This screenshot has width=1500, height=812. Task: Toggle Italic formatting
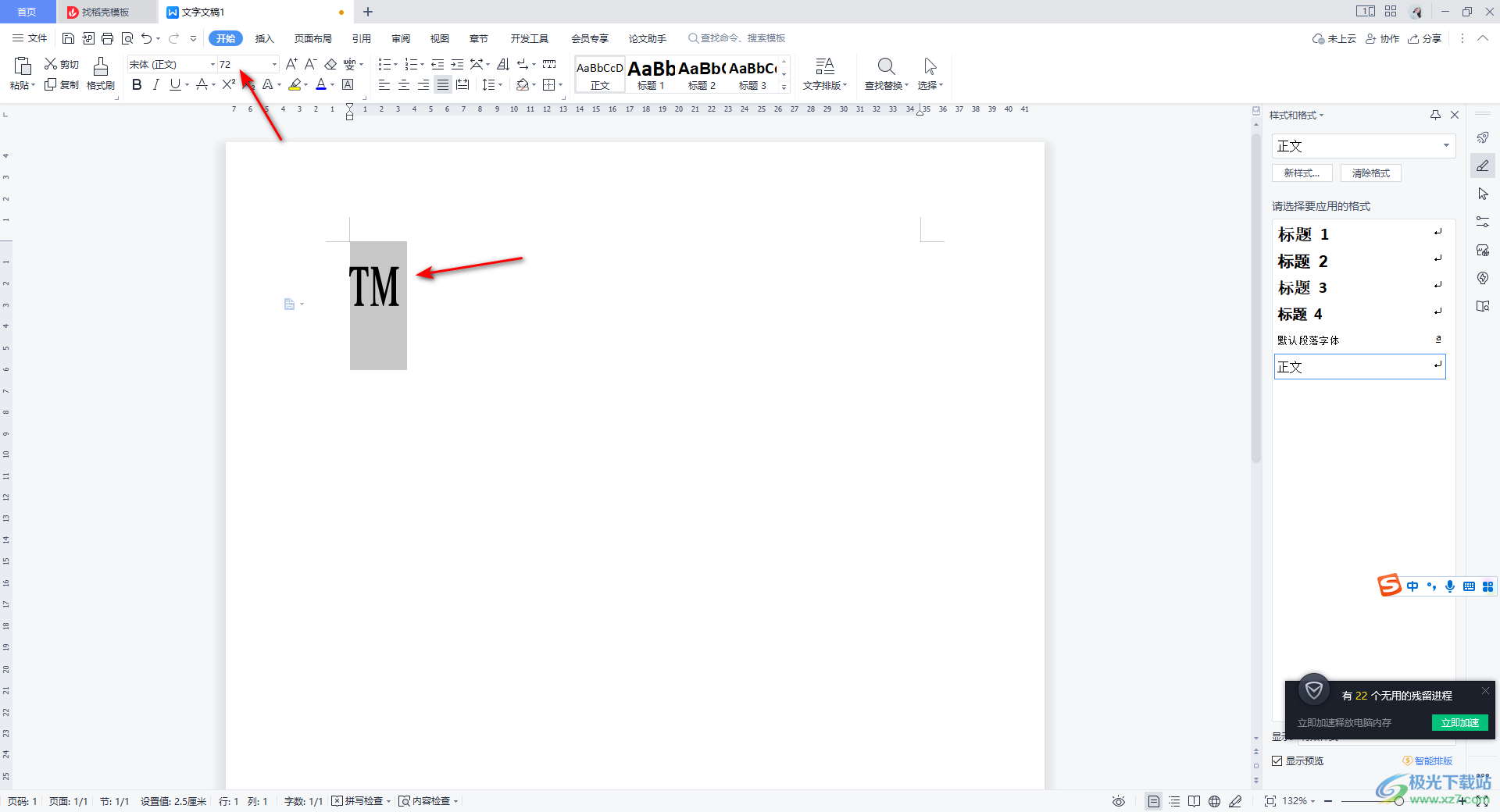(156, 84)
